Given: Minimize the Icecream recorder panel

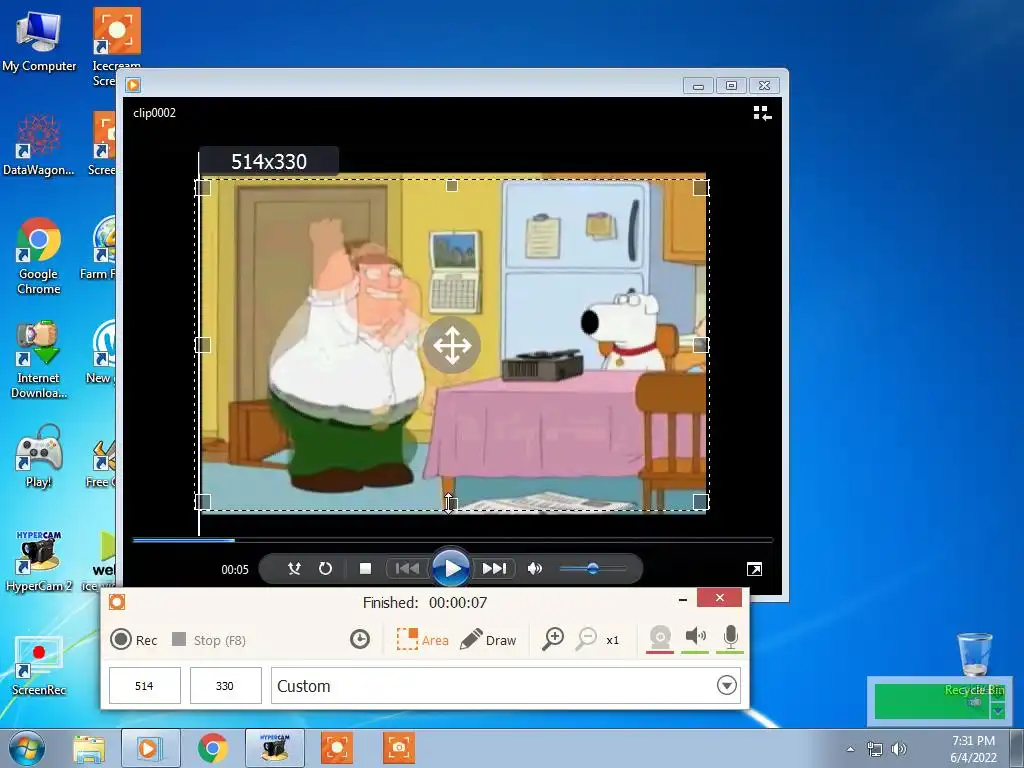Looking at the screenshot, I should click(x=682, y=599).
